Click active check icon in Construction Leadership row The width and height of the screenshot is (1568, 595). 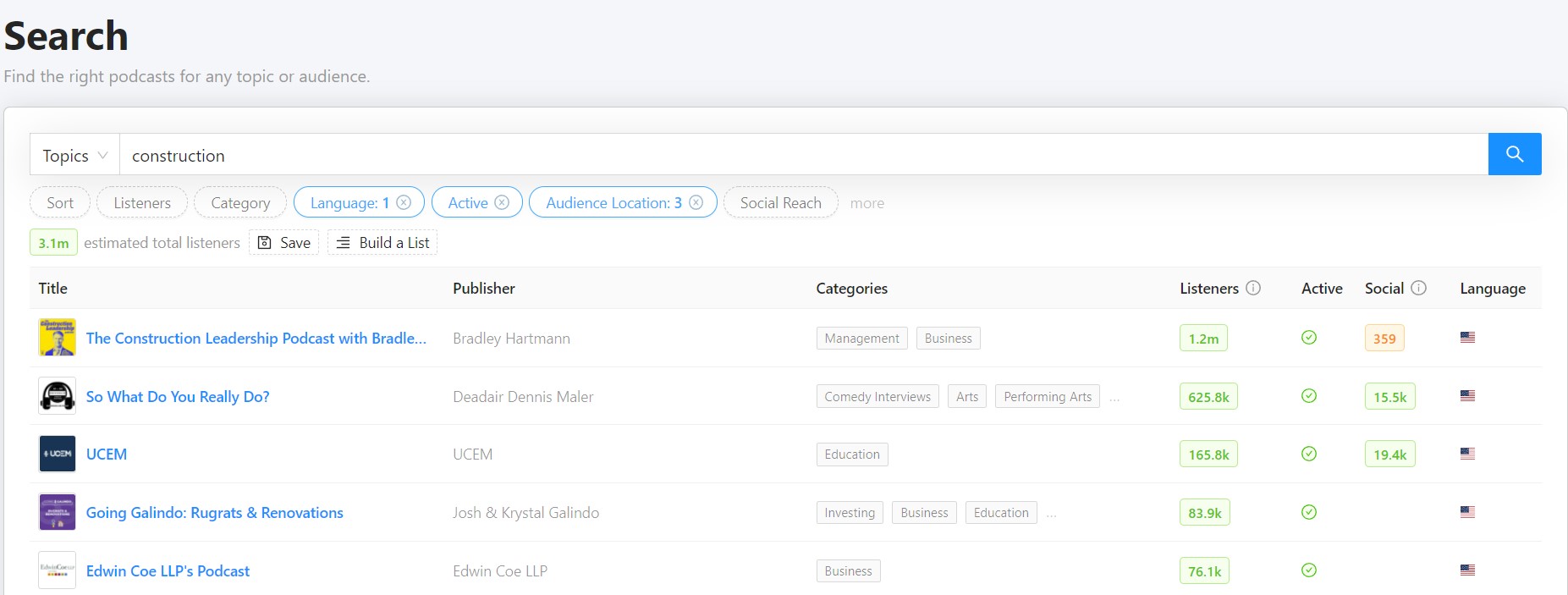tap(1309, 338)
